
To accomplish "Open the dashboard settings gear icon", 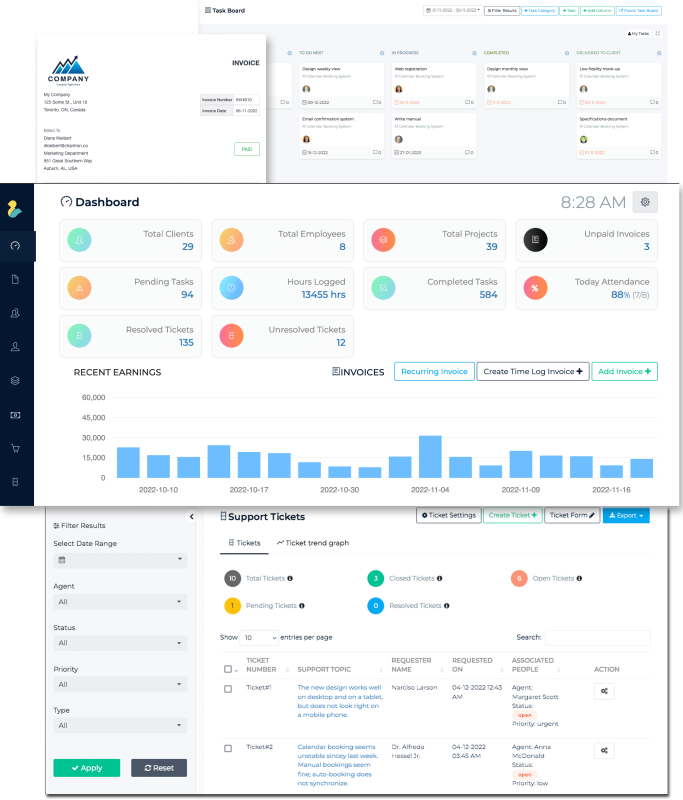I will 645,202.
